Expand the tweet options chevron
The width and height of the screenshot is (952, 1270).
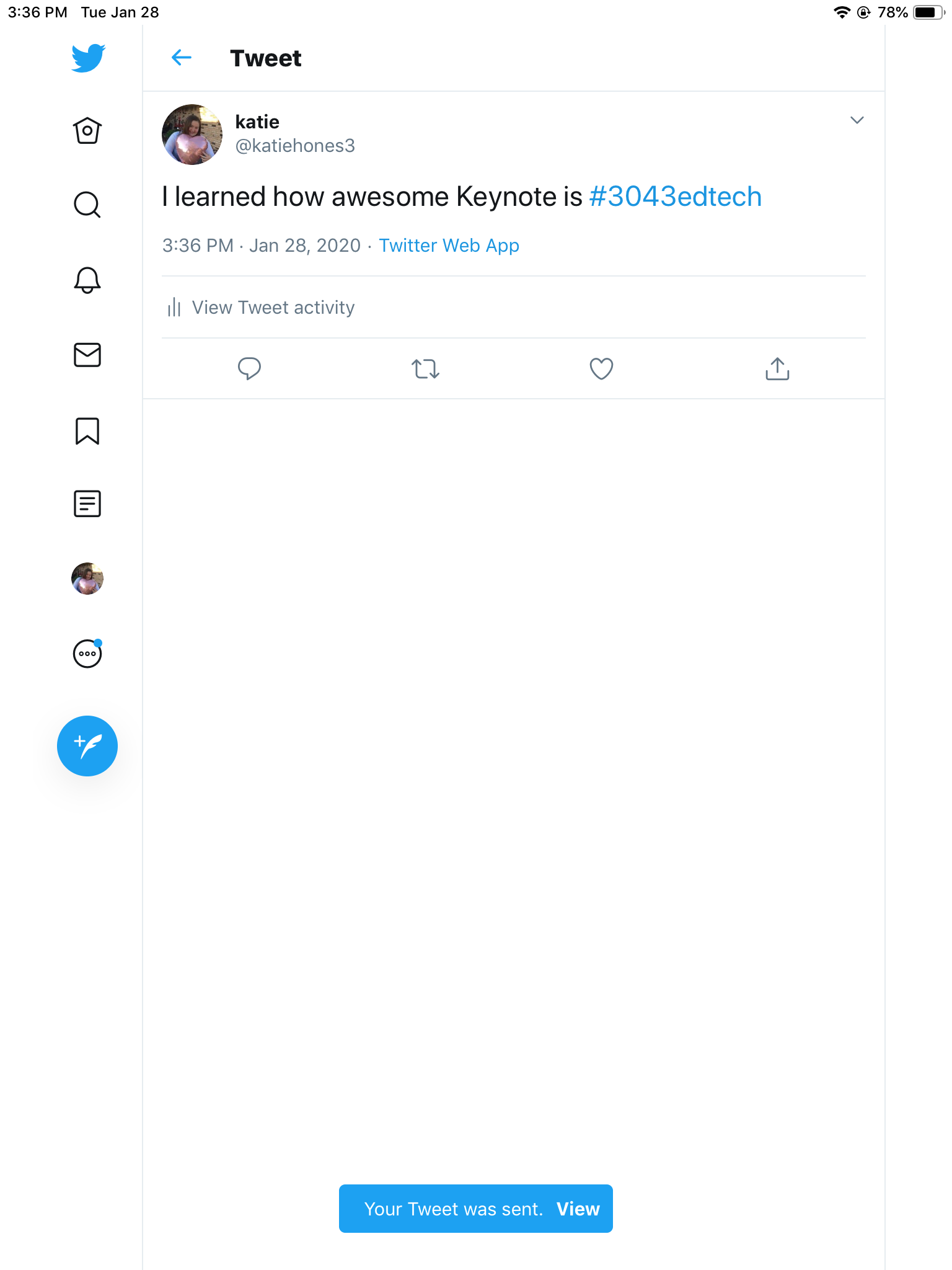coord(857,120)
